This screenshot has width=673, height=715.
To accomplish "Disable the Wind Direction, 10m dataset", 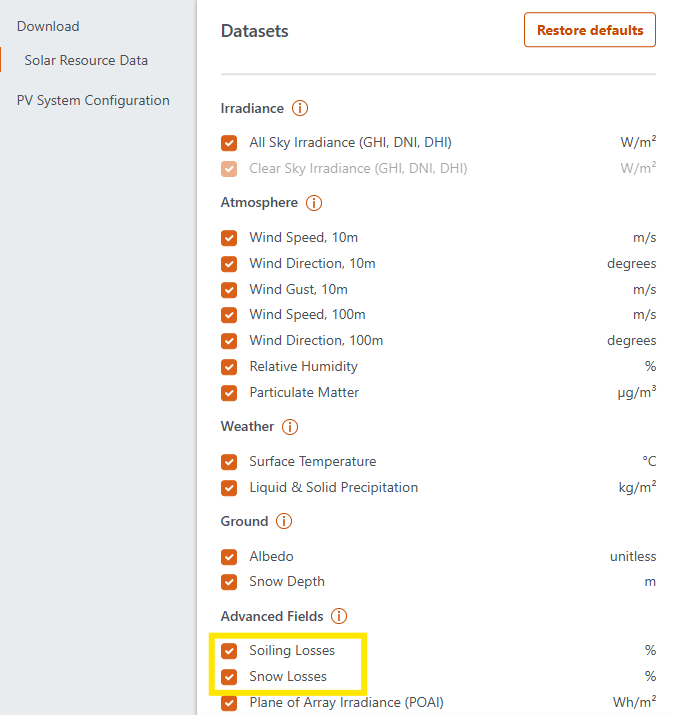I will click(x=230, y=264).
